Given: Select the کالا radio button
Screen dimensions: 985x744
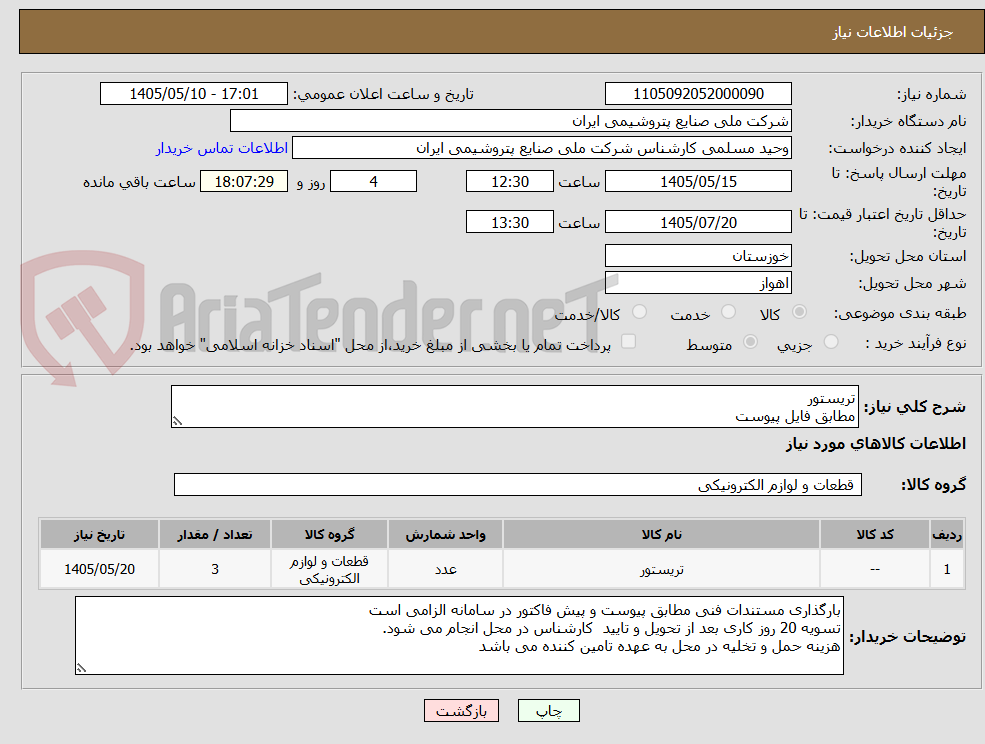Looking at the screenshot, I should coord(799,312).
